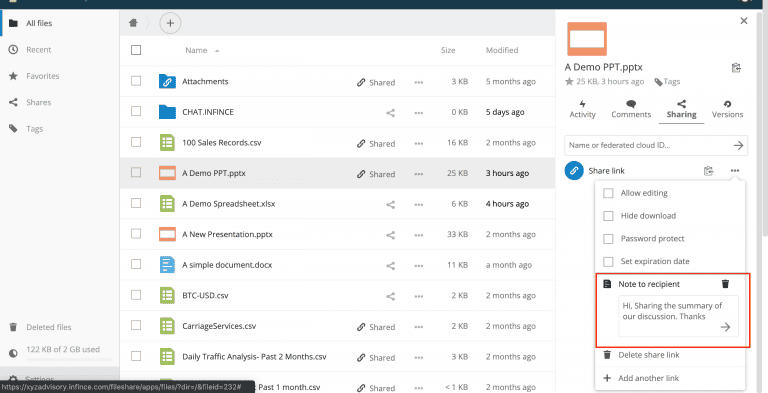The height and width of the screenshot is (393, 768).
Task: Sort by the Size column header
Action: (x=448, y=50)
